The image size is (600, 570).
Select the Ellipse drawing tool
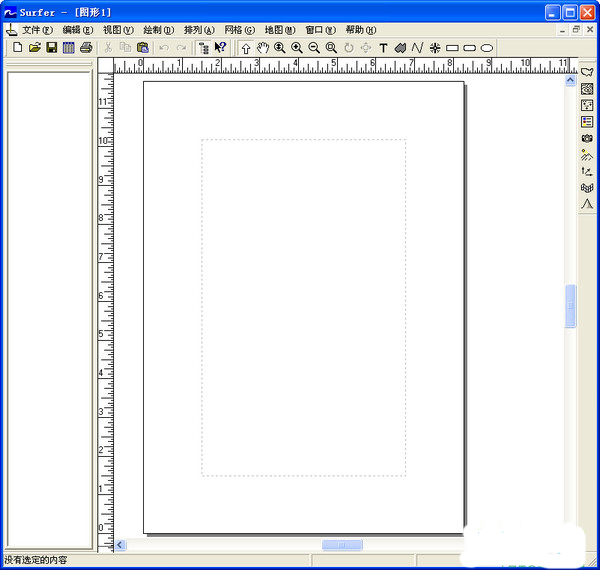click(486, 47)
